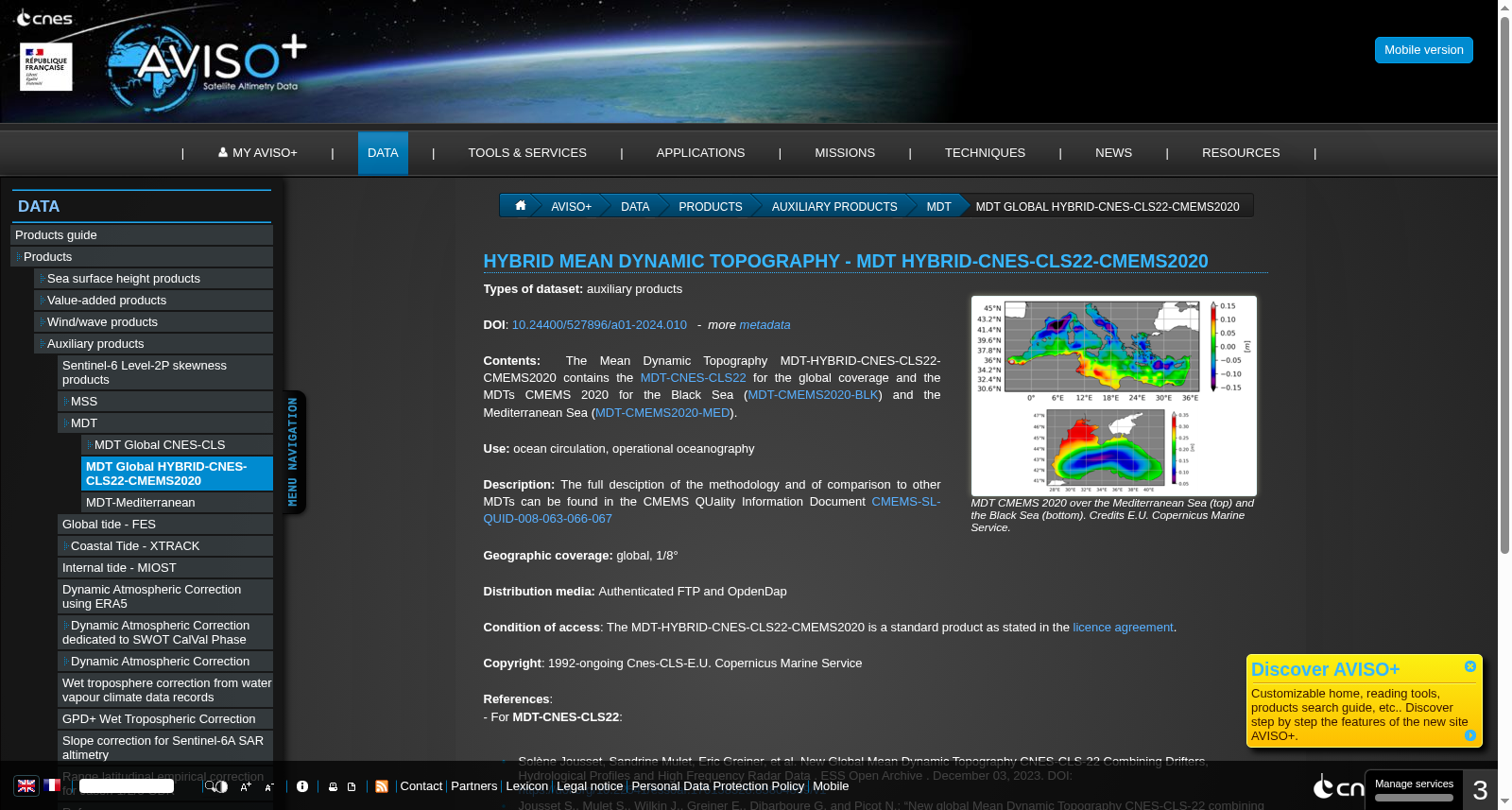Open the RSS feed icon
Screen dimensions: 1512x810
click(x=382, y=786)
